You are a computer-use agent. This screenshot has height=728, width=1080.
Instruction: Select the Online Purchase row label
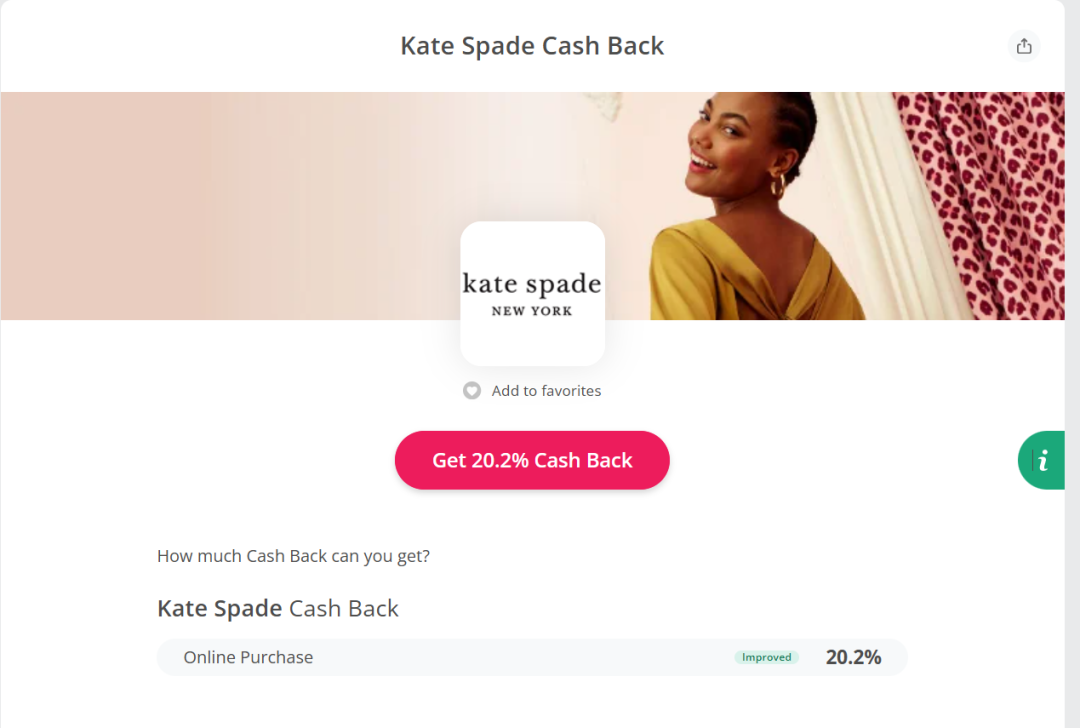tap(248, 658)
